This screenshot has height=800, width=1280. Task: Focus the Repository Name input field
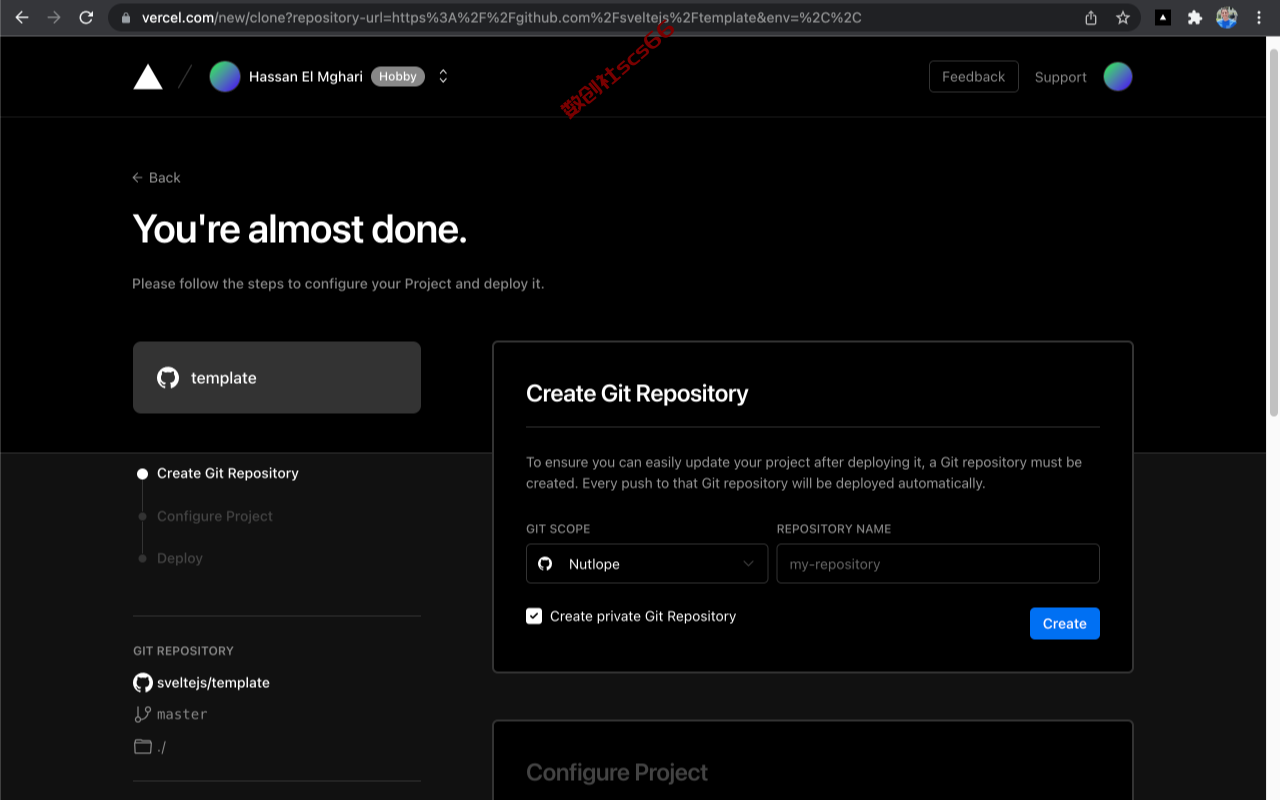tap(938, 564)
